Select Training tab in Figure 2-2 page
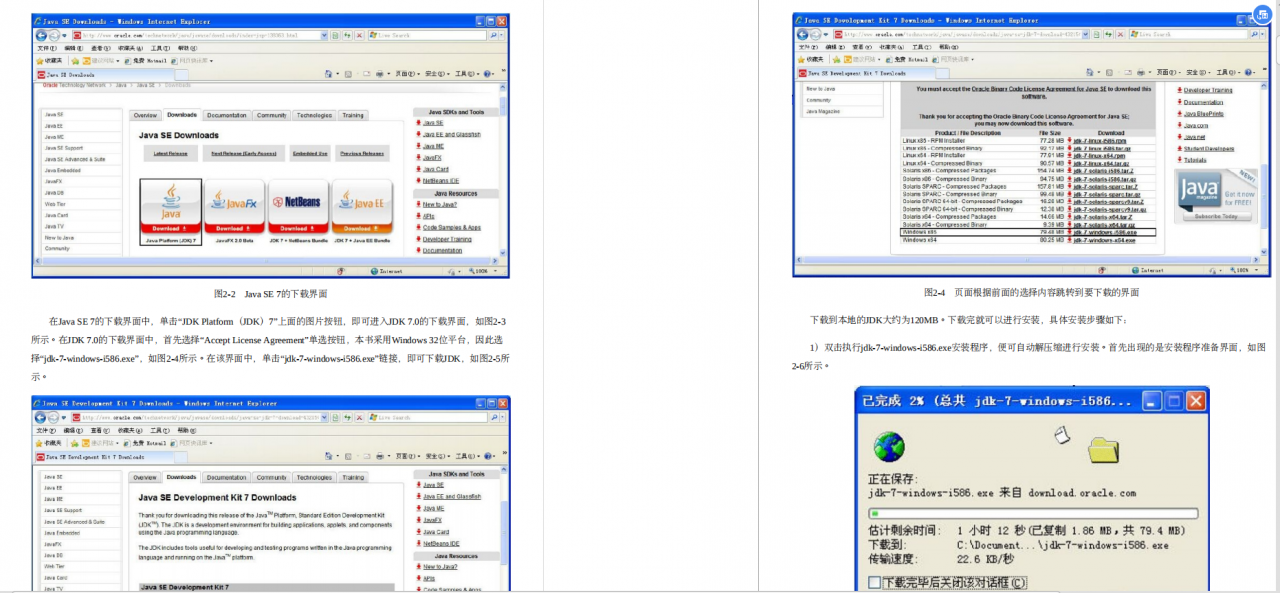Image resolution: width=1280 pixels, height=593 pixels. (353, 115)
